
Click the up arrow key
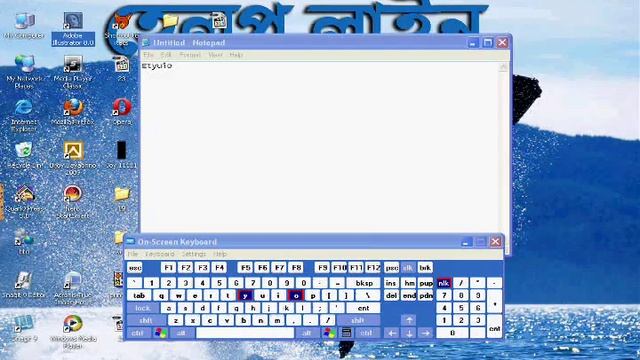409,320
